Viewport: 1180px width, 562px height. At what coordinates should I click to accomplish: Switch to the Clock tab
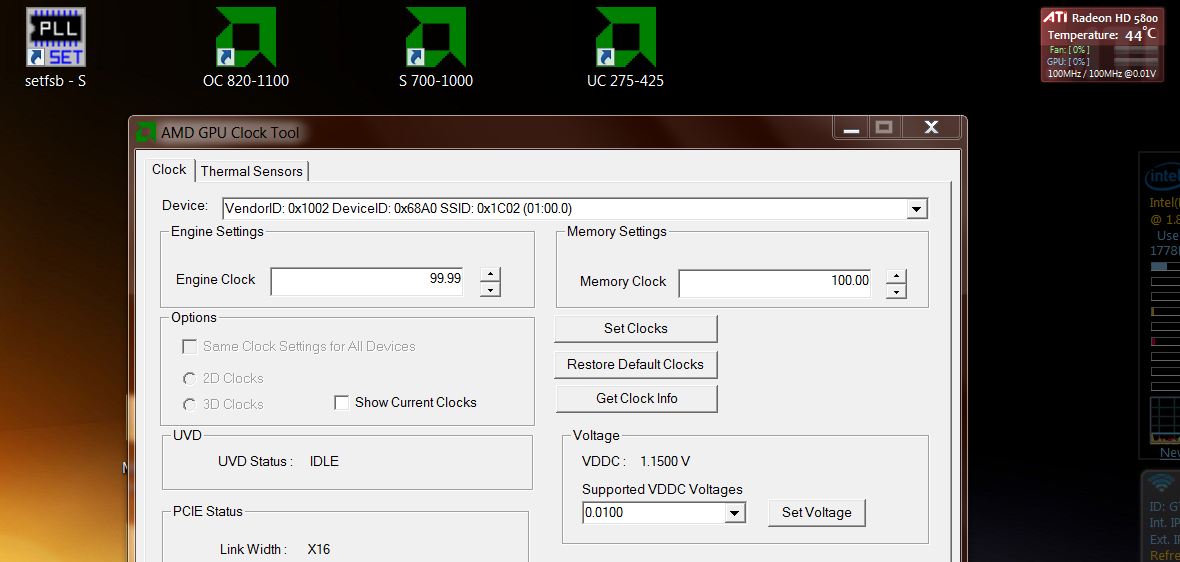(x=169, y=169)
